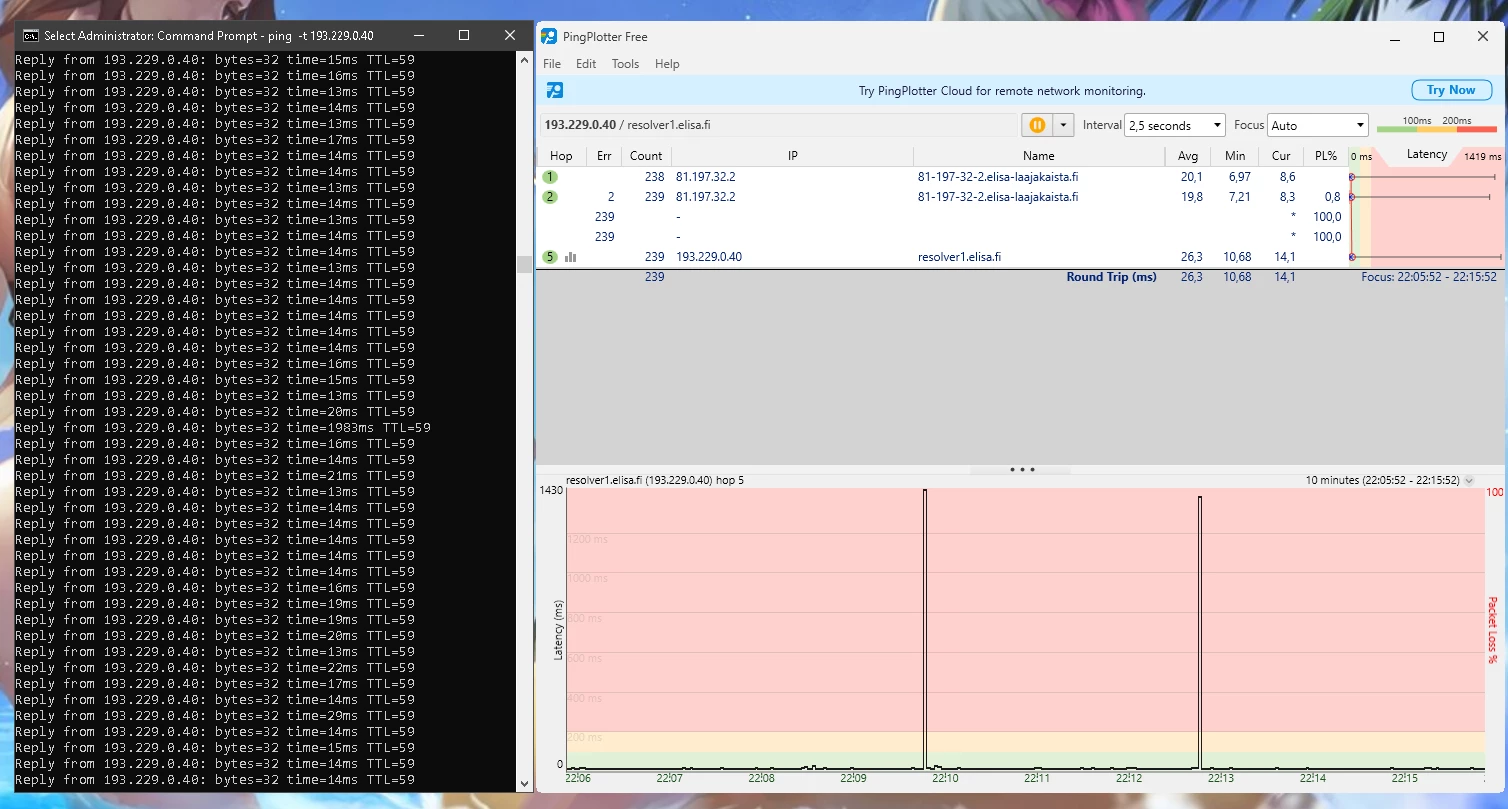Click the latency spike just before 22:10
1508x809 pixels.
925,628
